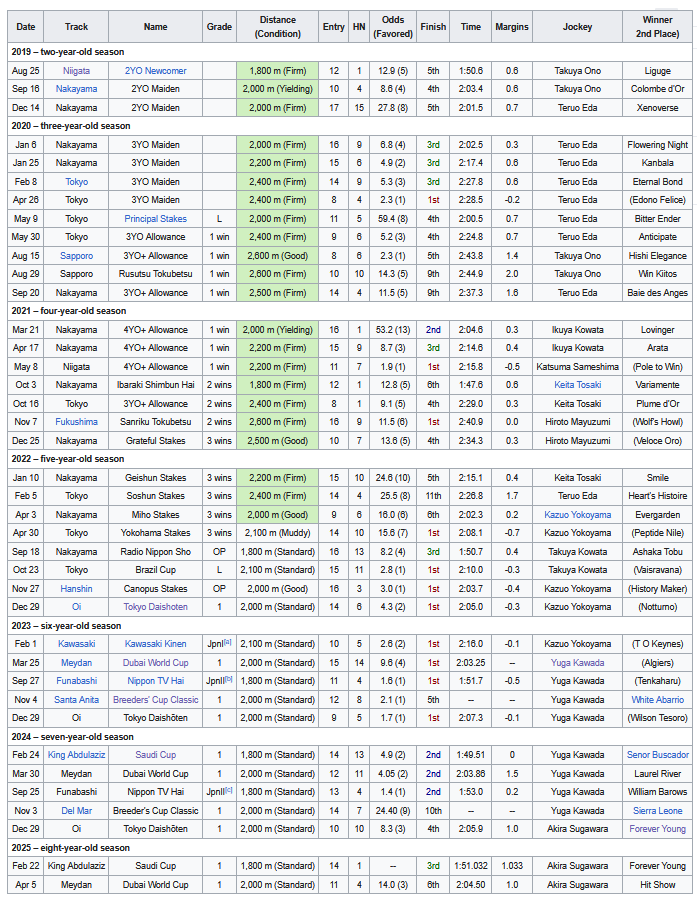The image size is (697, 898).
Task: Open the Sierra Leone winner link
Action: coord(657,811)
